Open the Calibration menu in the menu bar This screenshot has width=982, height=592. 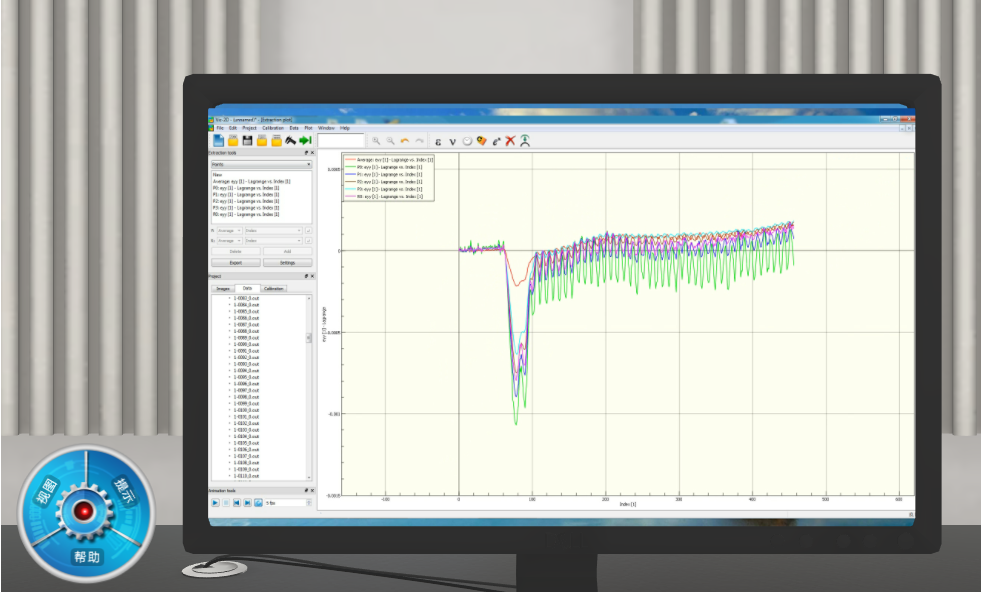pos(272,128)
